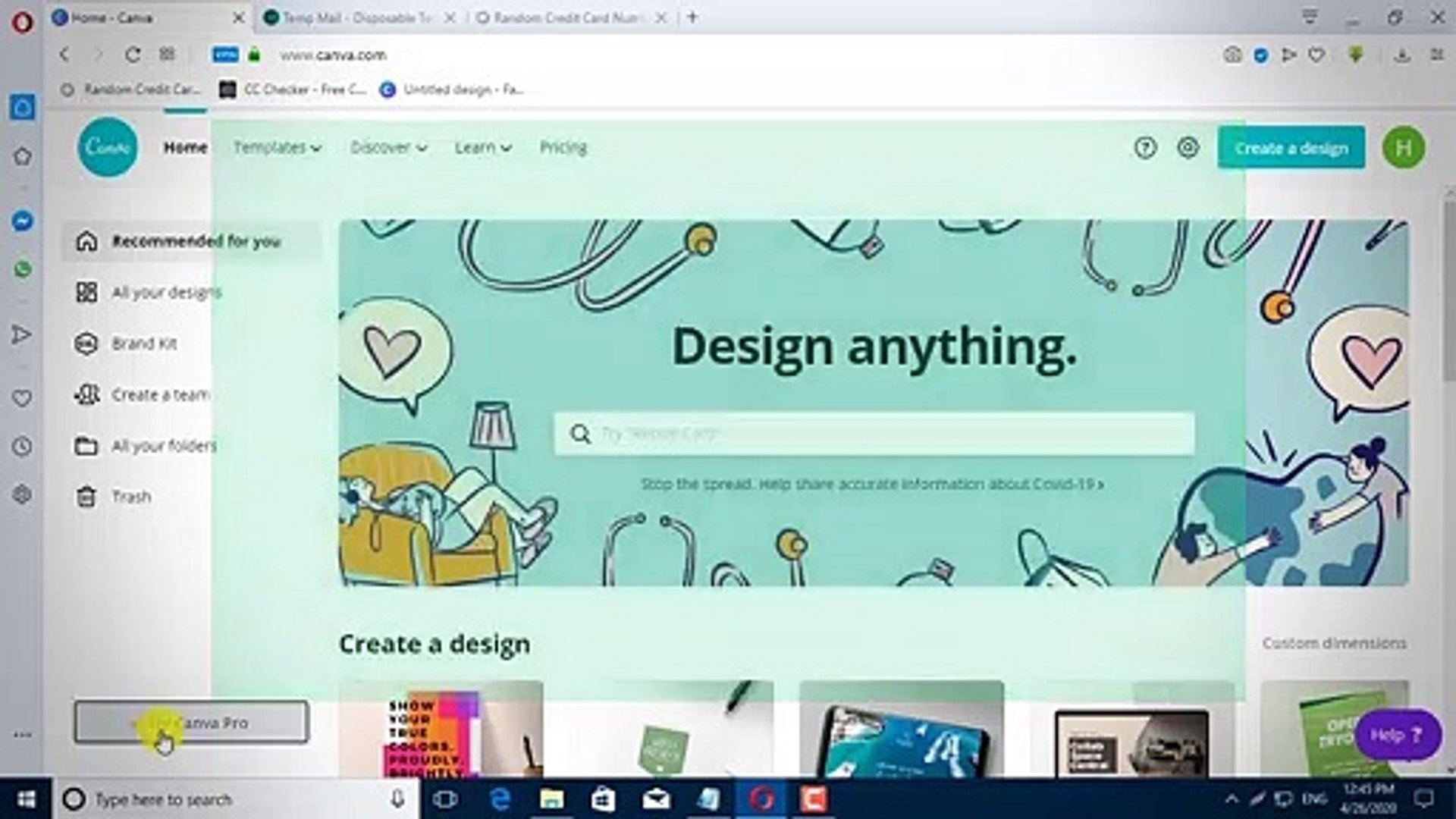Open the Canva settings gear icon
Screen dimensions: 1456x819
[1187, 148]
